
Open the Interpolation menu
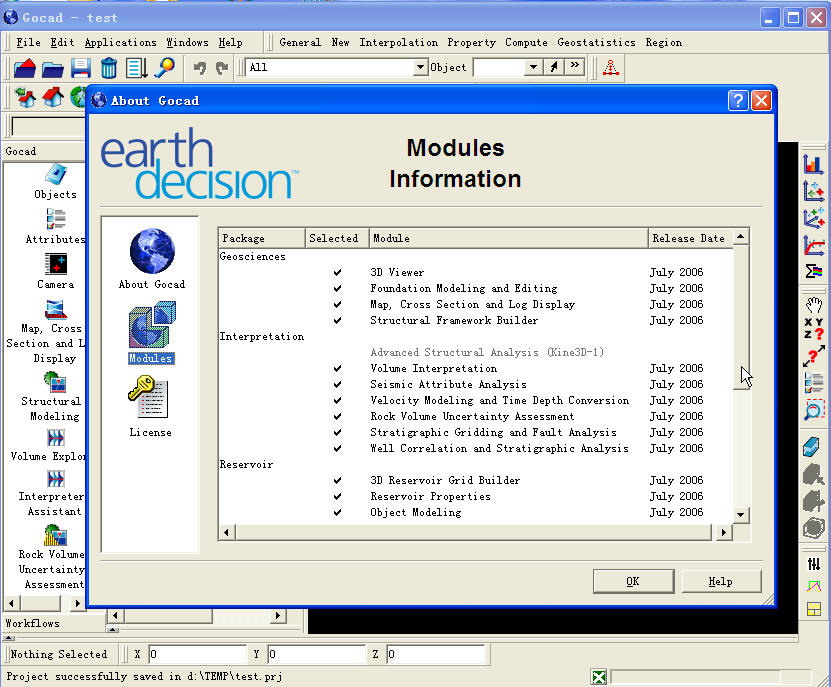(399, 42)
